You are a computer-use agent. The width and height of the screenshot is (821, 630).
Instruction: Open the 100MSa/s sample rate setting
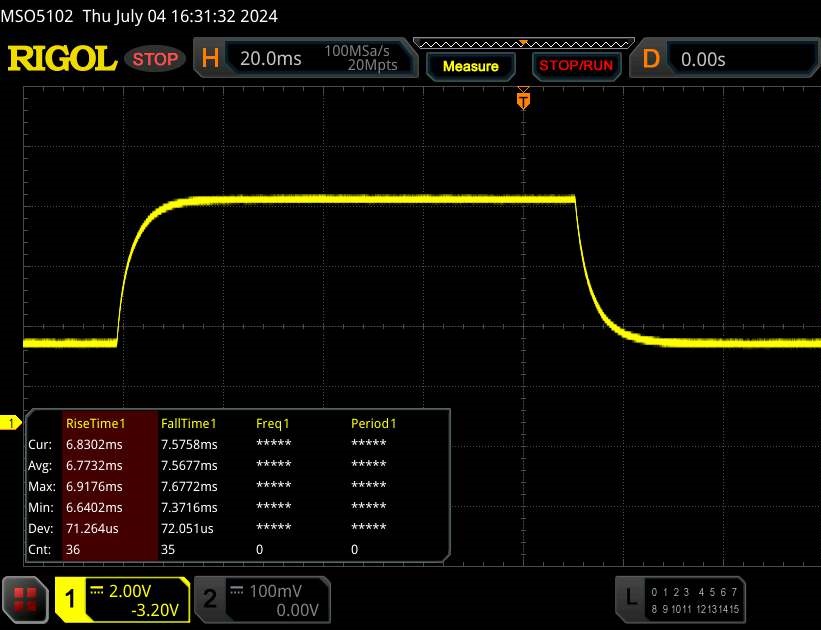pyautogui.click(x=360, y=51)
